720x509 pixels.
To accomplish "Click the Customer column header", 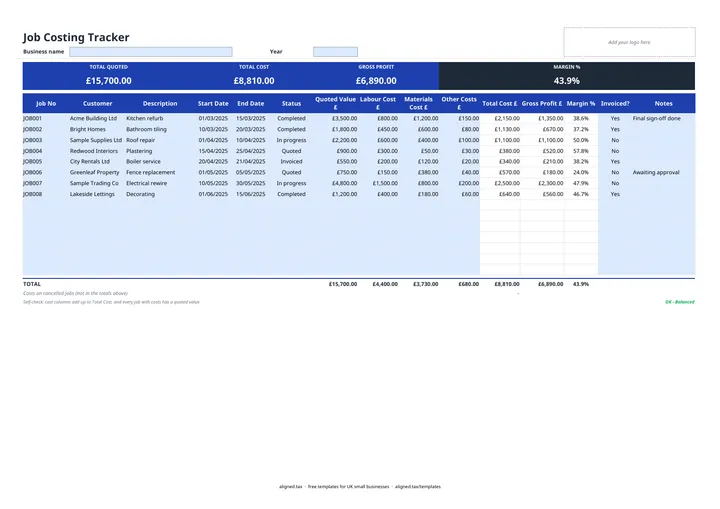I will [97, 104].
